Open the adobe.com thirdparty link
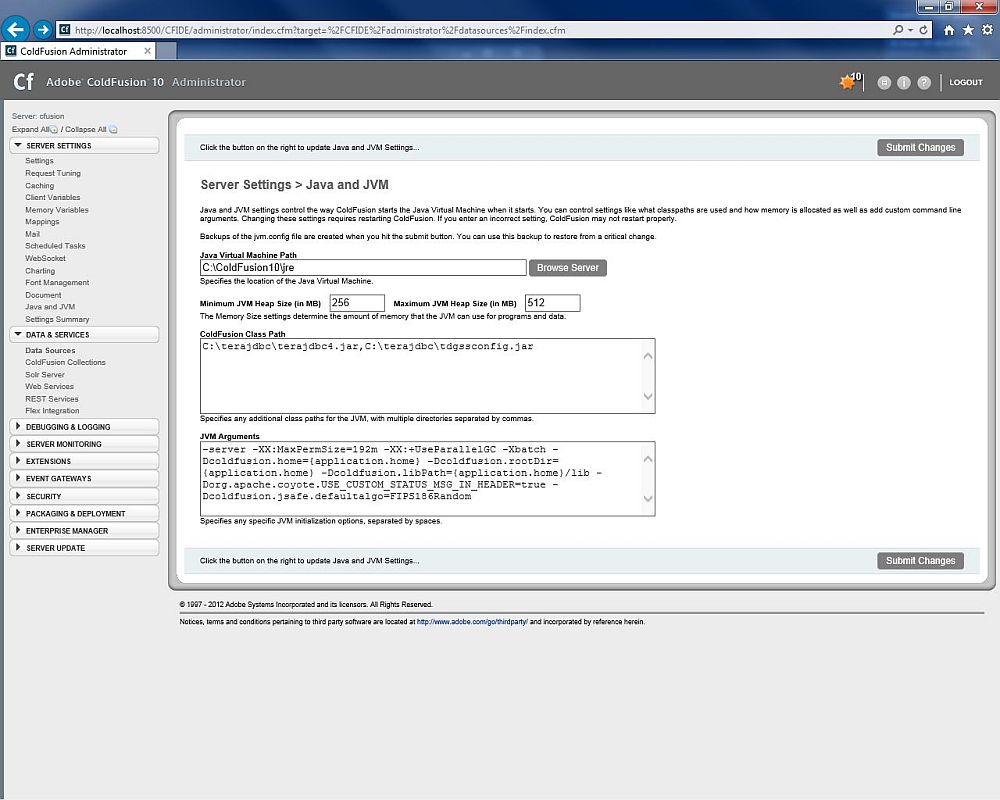The height and width of the screenshot is (800, 1000). pos(472,621)
